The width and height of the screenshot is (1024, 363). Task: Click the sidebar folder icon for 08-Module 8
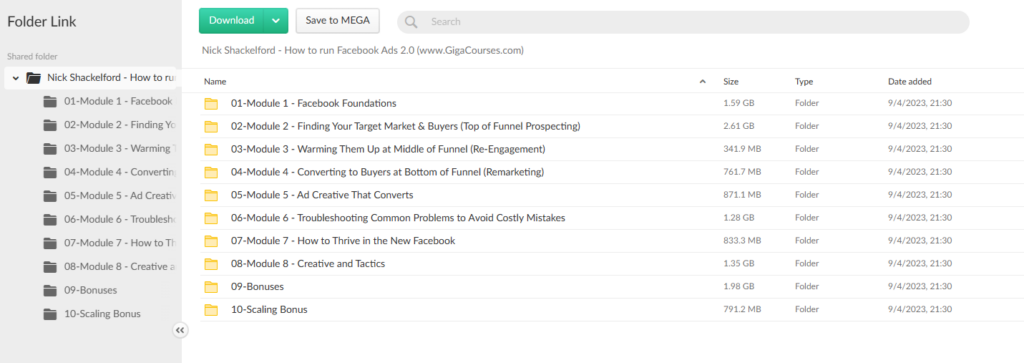(x=50, y=266)
